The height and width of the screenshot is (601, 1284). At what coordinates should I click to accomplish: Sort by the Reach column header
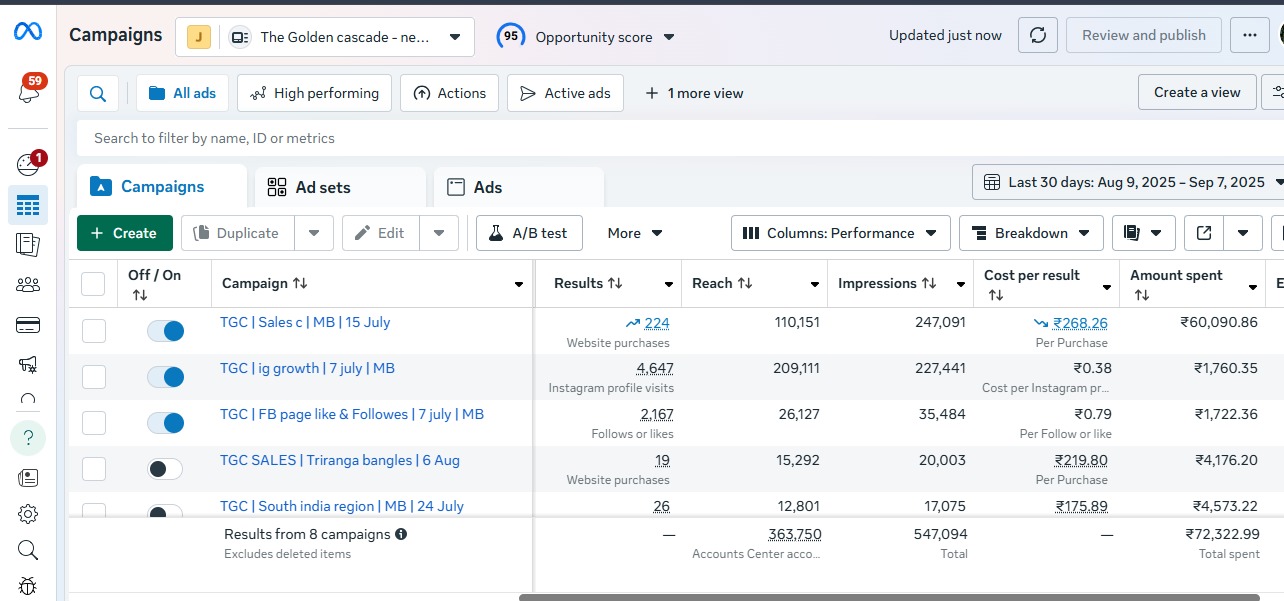(722, 284)
